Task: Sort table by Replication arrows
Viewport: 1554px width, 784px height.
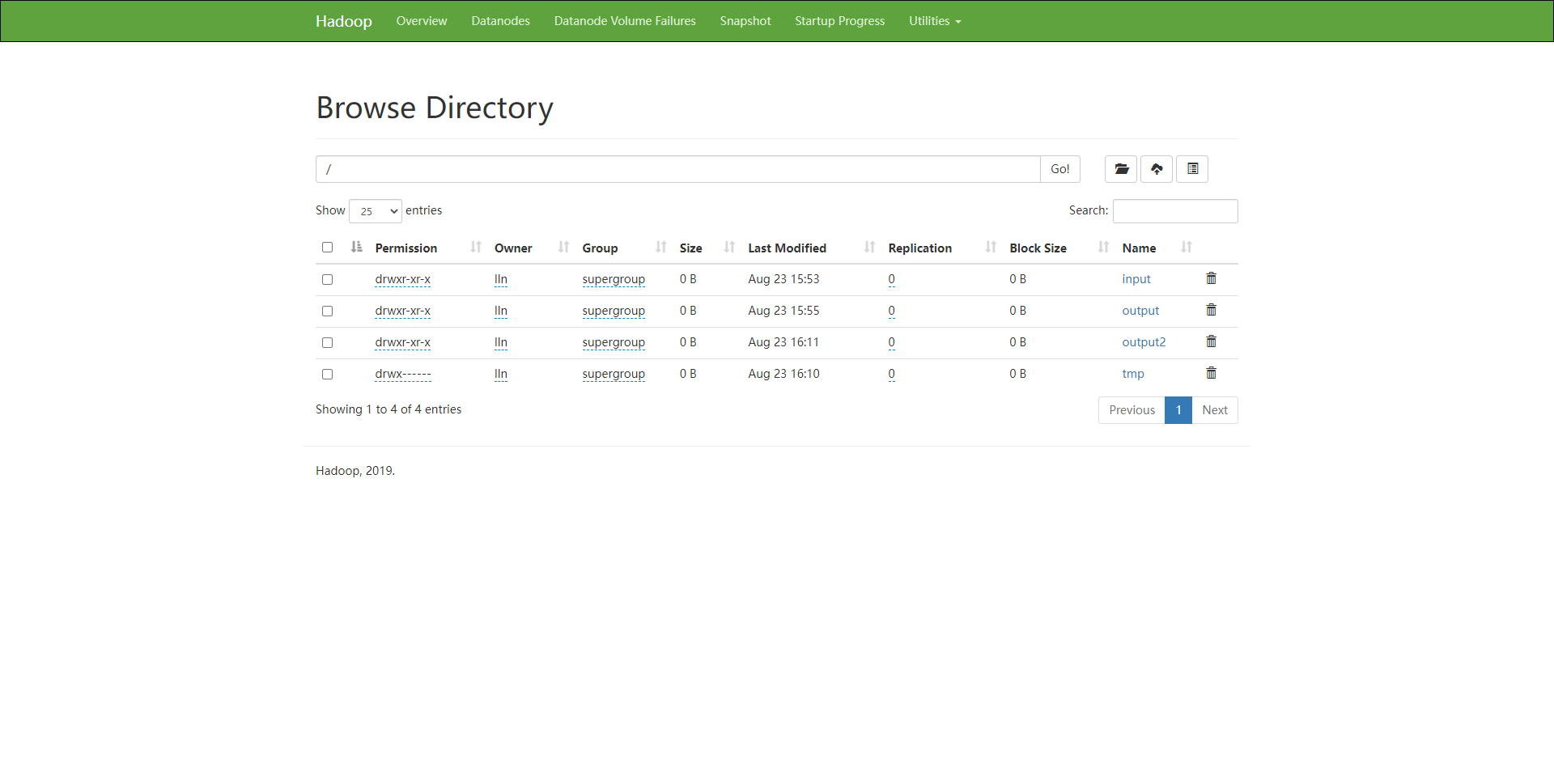Action: 991,248
